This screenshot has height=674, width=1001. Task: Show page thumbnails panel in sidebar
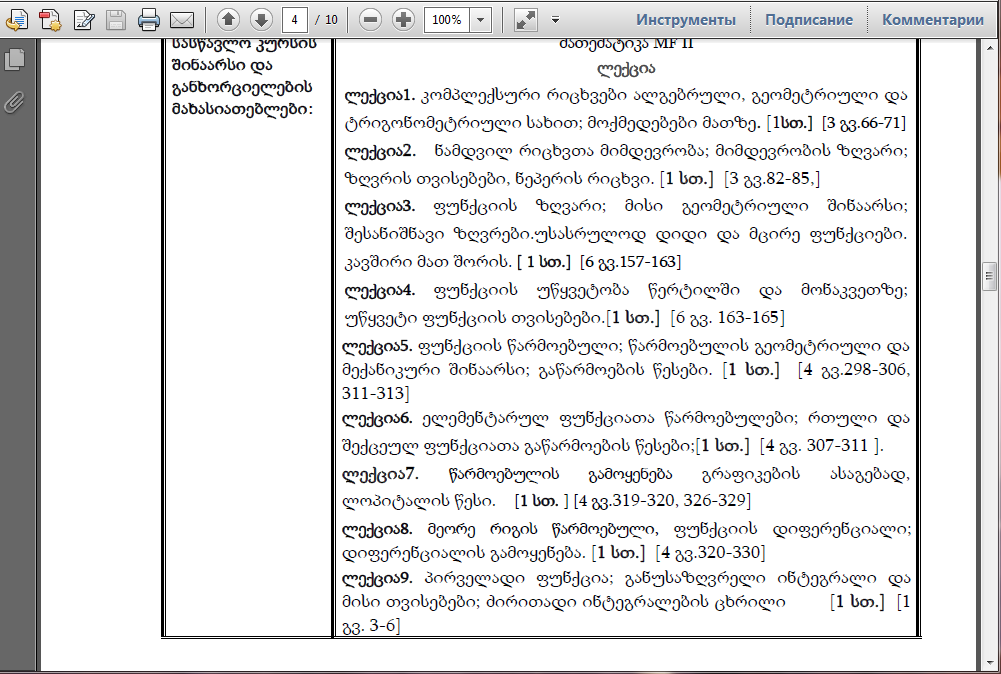point(14,60)
